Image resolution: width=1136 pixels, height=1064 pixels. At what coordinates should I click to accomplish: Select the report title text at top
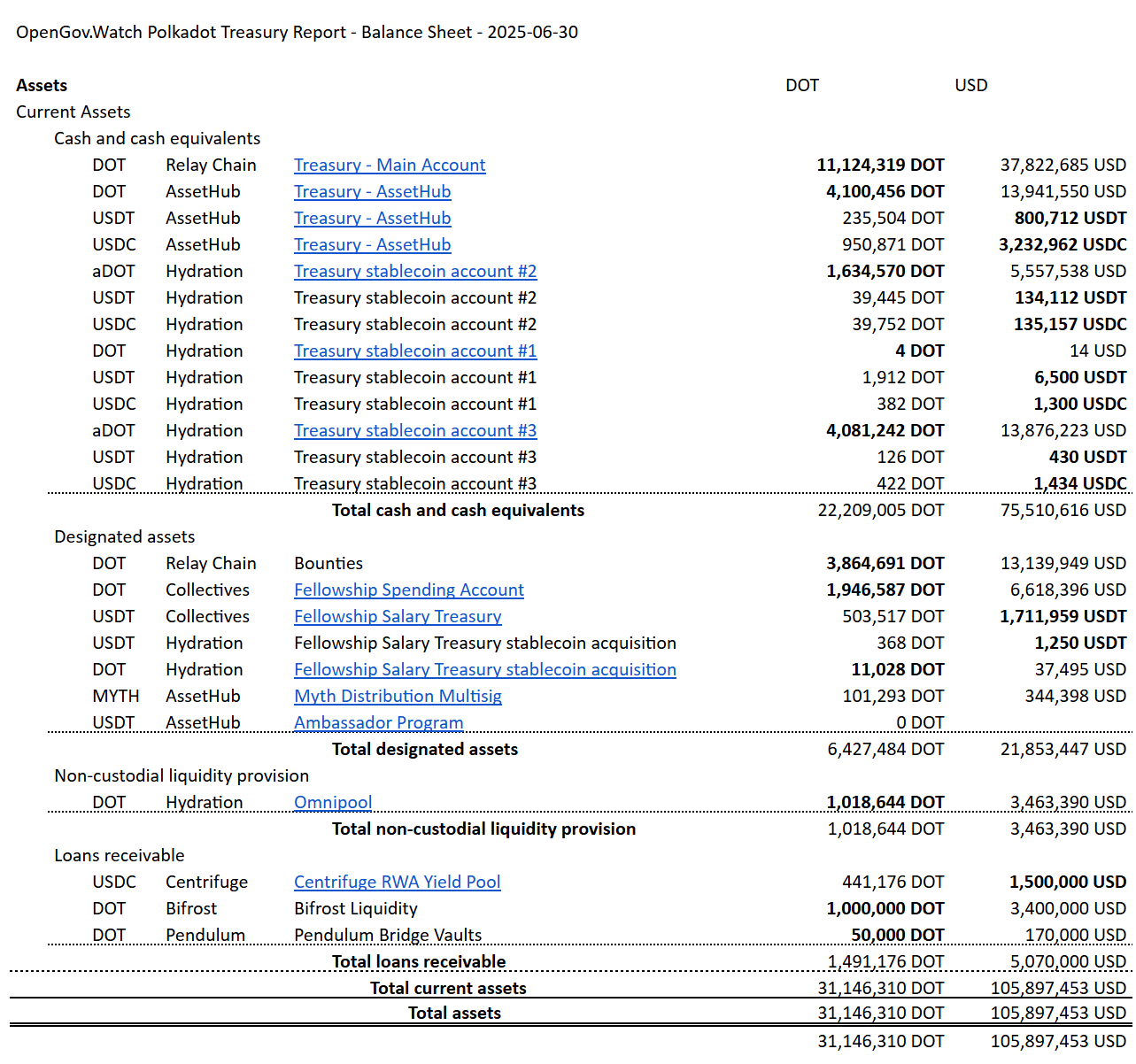click(298, 32)
